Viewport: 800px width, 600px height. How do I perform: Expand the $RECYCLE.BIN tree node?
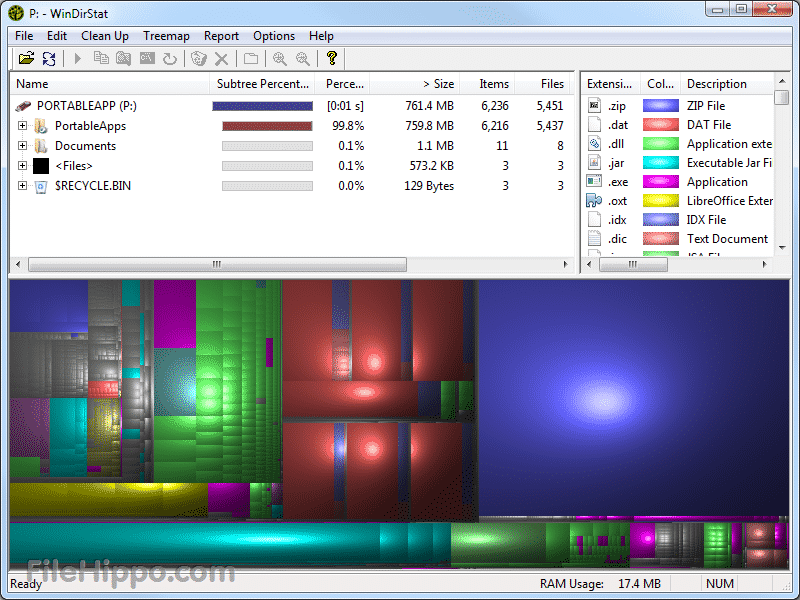coord(22,186)
